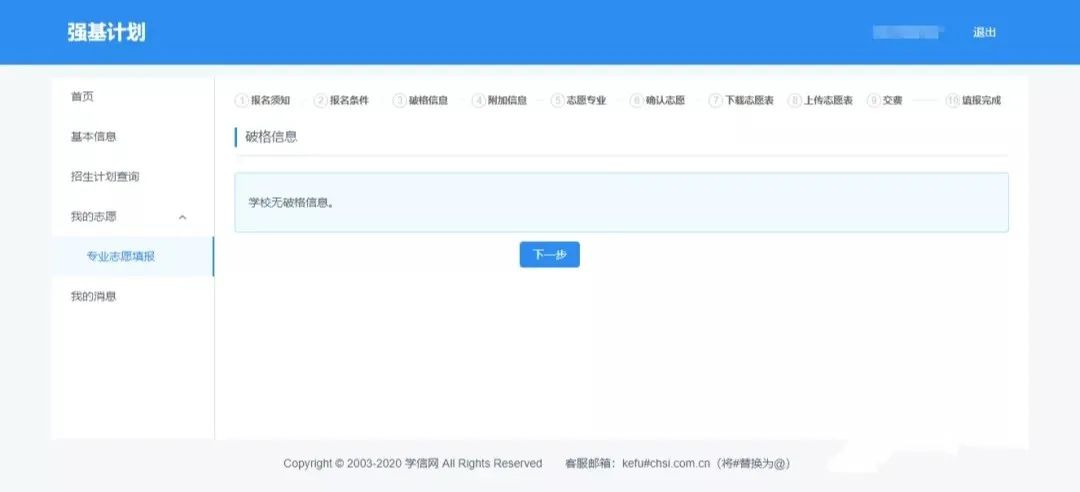
Task: Log out via the 退出 link
Action: [984, 32]
